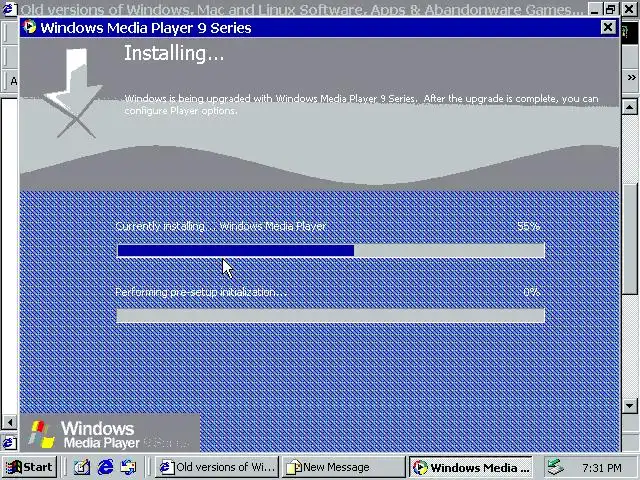
Task: Launch Outlook Express from quick launch
Action: 129,467
